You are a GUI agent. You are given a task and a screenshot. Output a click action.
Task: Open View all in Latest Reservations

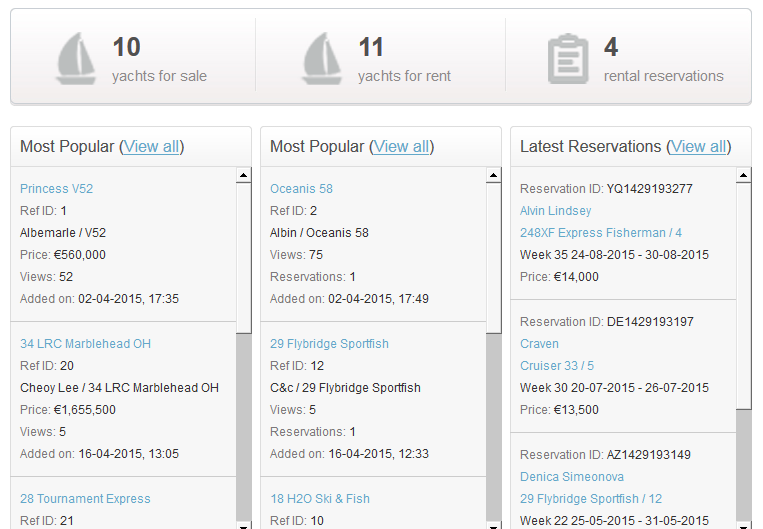699,146
